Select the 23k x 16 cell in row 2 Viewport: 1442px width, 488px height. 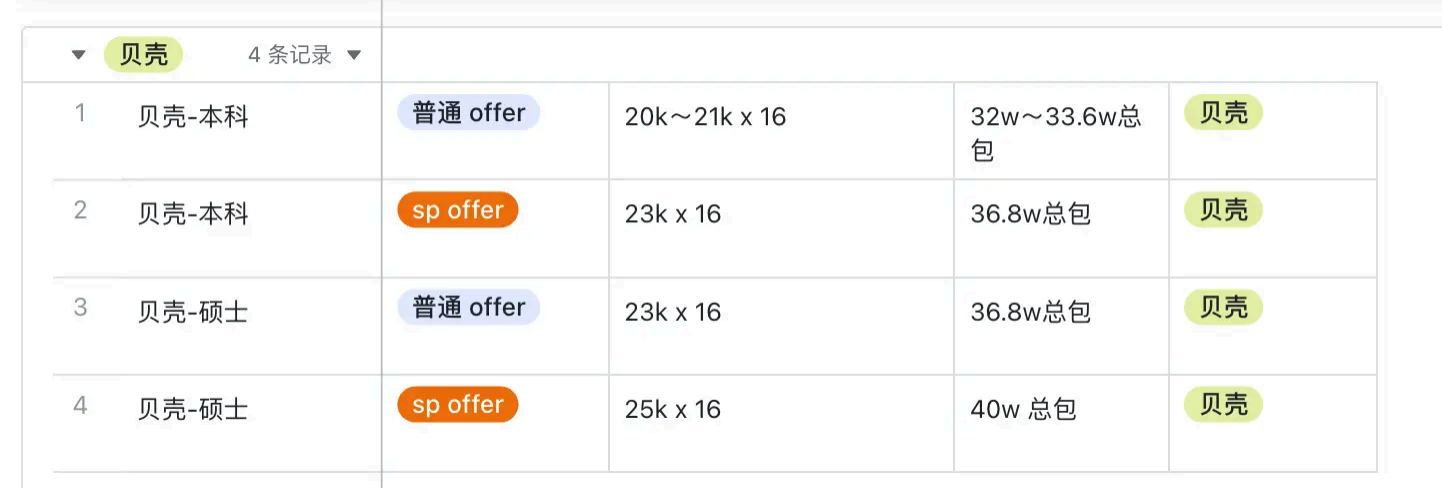tap(672, 214)
